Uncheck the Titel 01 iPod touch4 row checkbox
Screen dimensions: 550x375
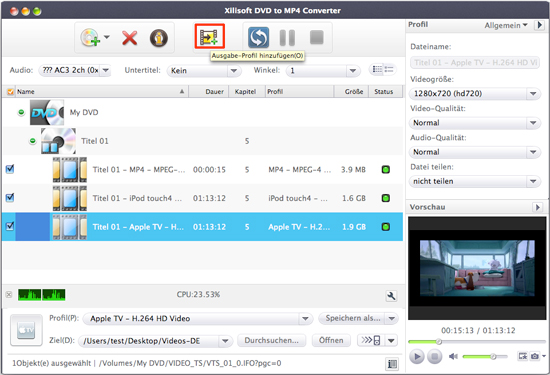tap(10, 197)
